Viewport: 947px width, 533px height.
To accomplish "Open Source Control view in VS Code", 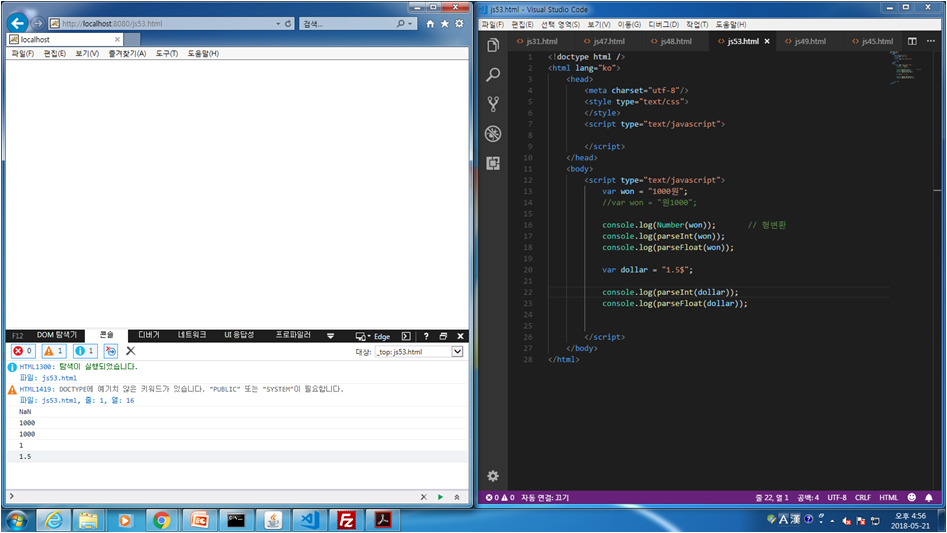I will click(493, 104).
